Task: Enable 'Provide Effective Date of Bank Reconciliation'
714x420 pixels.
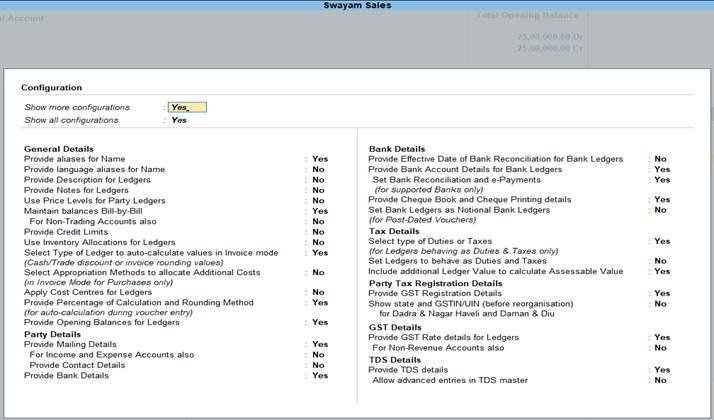Action: [660, 159]
